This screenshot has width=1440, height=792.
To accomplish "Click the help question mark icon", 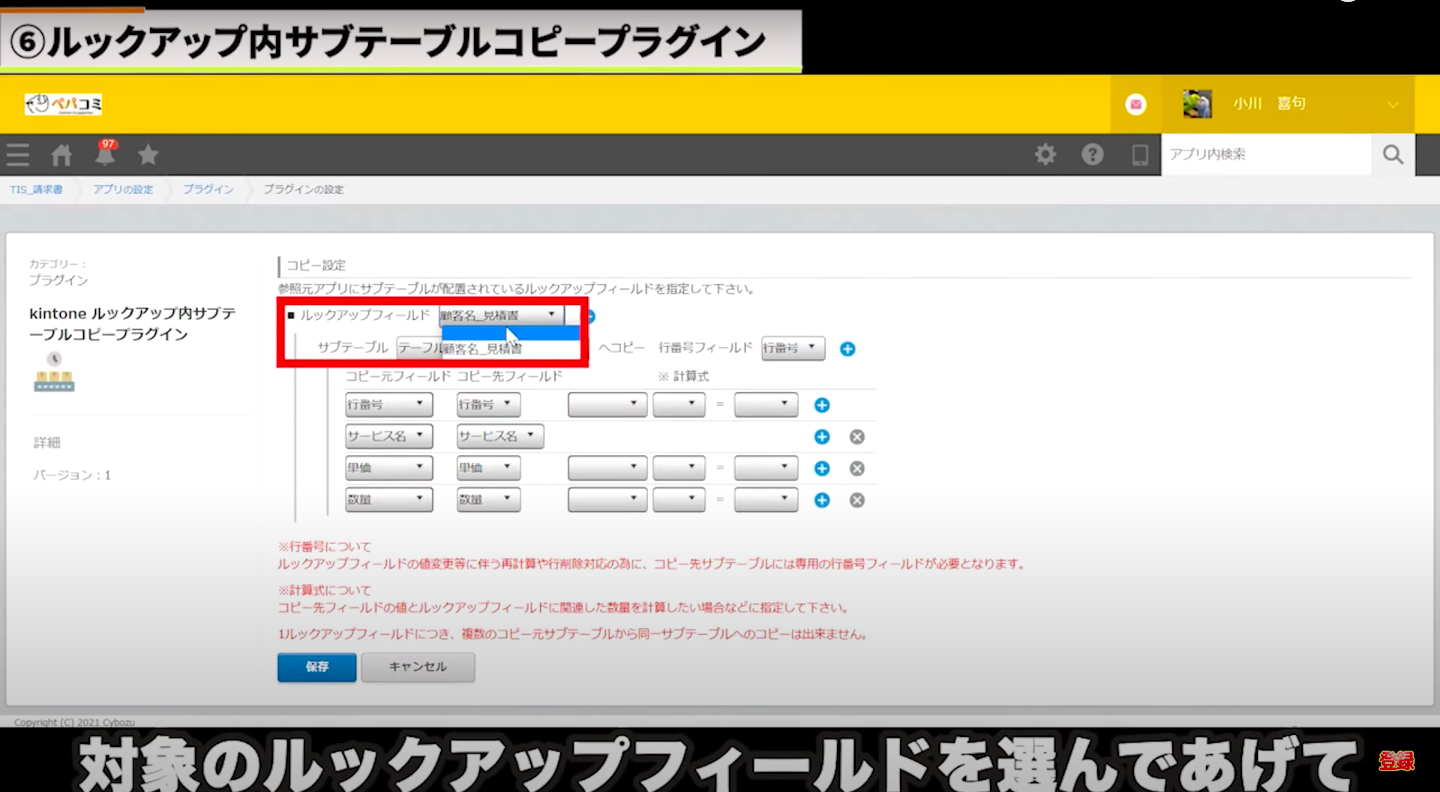I will [x=1092, y=154].
